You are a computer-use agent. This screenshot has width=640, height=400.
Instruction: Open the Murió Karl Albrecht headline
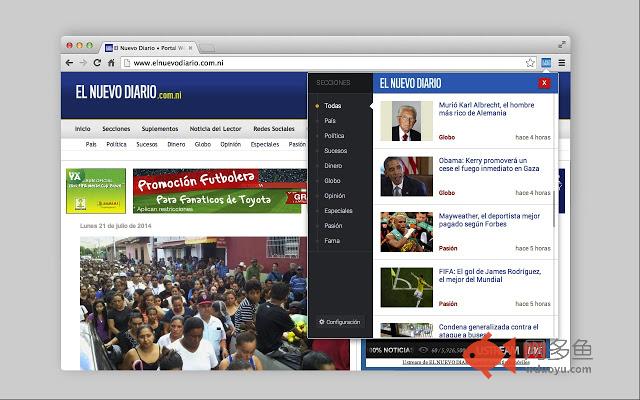(486, 109)
